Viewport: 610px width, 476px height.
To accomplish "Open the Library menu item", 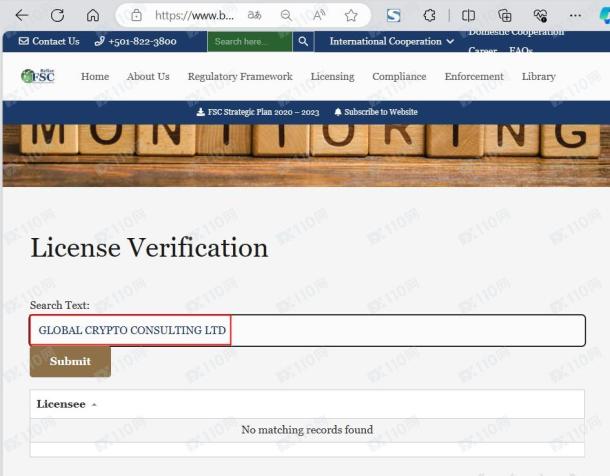I will [538, 77].
